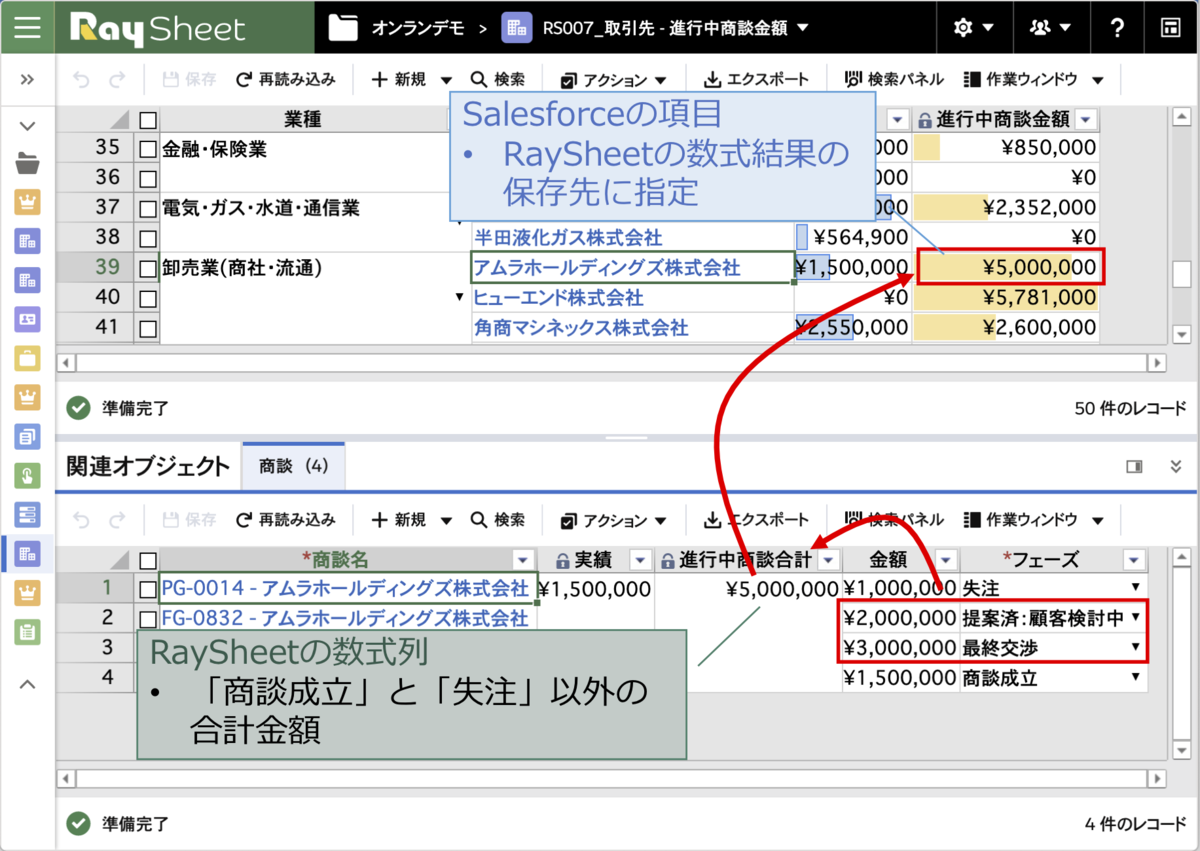This screenshot has width=1200, height=851.
Task: Click エクスポート in the 商談 toolbar
Action: point(756,520)
